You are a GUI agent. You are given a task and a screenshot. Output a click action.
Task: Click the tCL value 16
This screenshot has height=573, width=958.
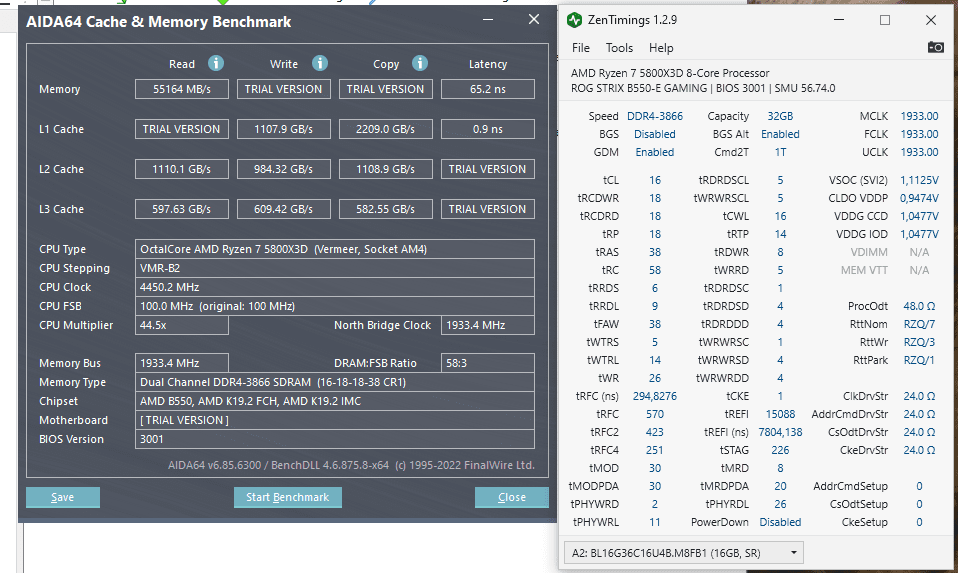(x=654, y=180)
